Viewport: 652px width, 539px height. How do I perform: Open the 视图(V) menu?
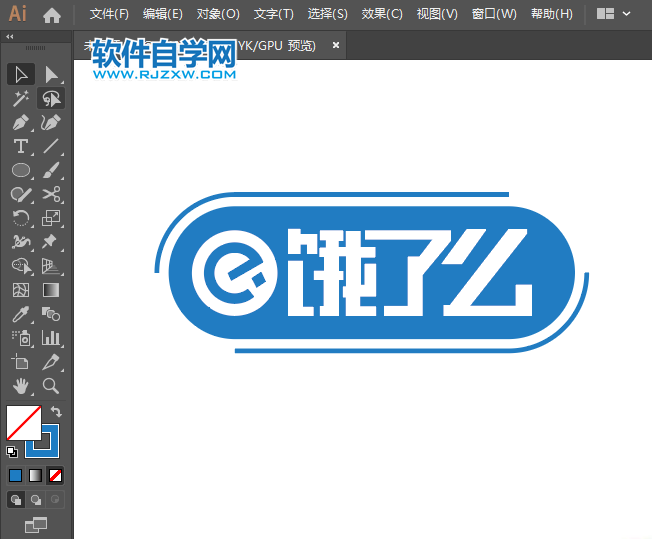click(x=437, y=15)
